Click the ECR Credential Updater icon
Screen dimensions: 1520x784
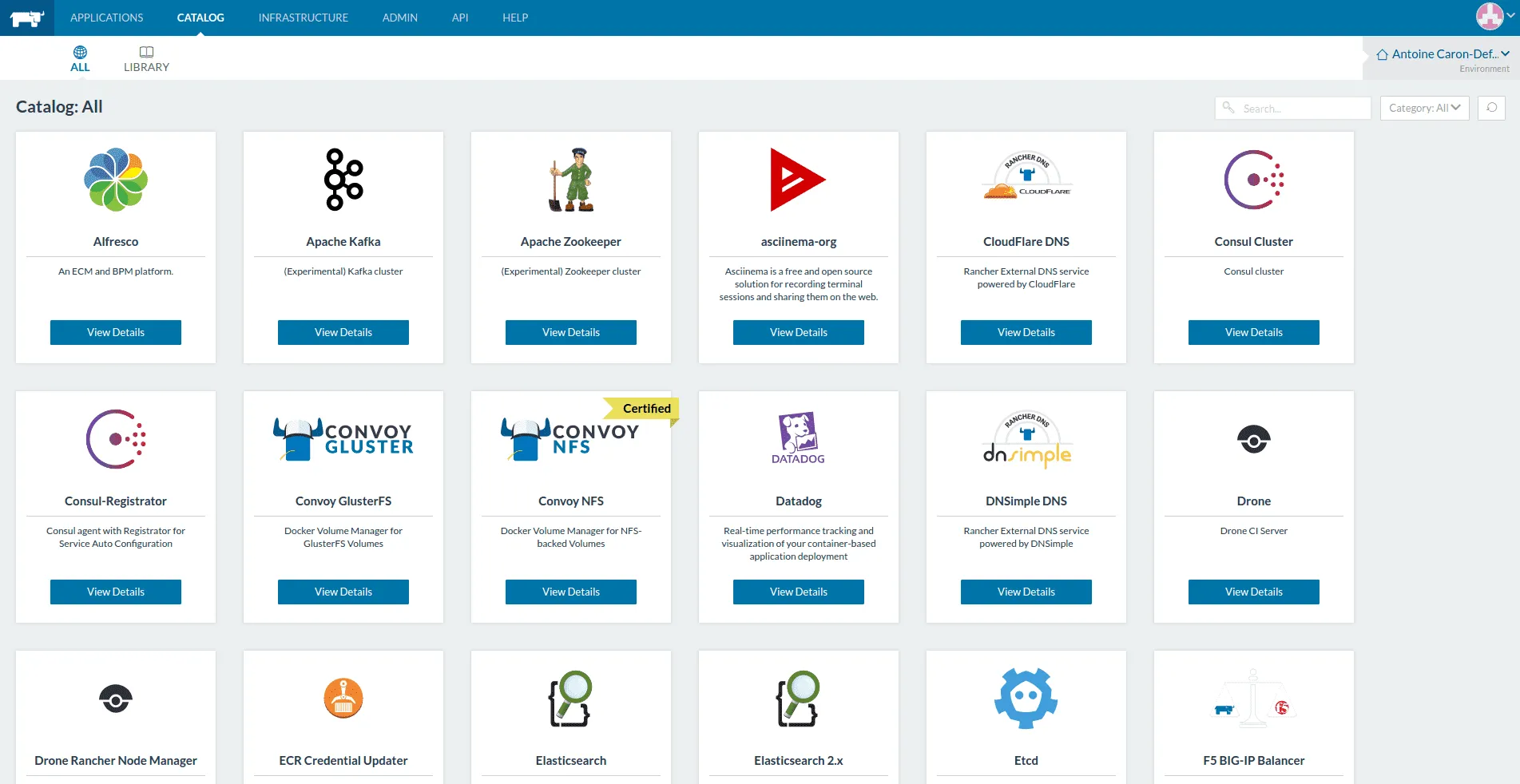pyautogui.click(x=343, y=699)
